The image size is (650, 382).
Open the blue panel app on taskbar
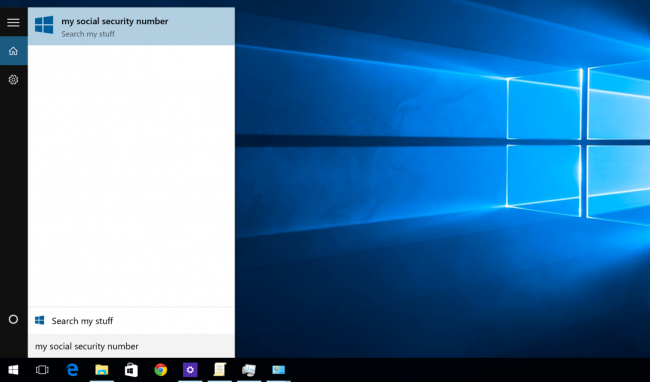click(x=279, y=370)
